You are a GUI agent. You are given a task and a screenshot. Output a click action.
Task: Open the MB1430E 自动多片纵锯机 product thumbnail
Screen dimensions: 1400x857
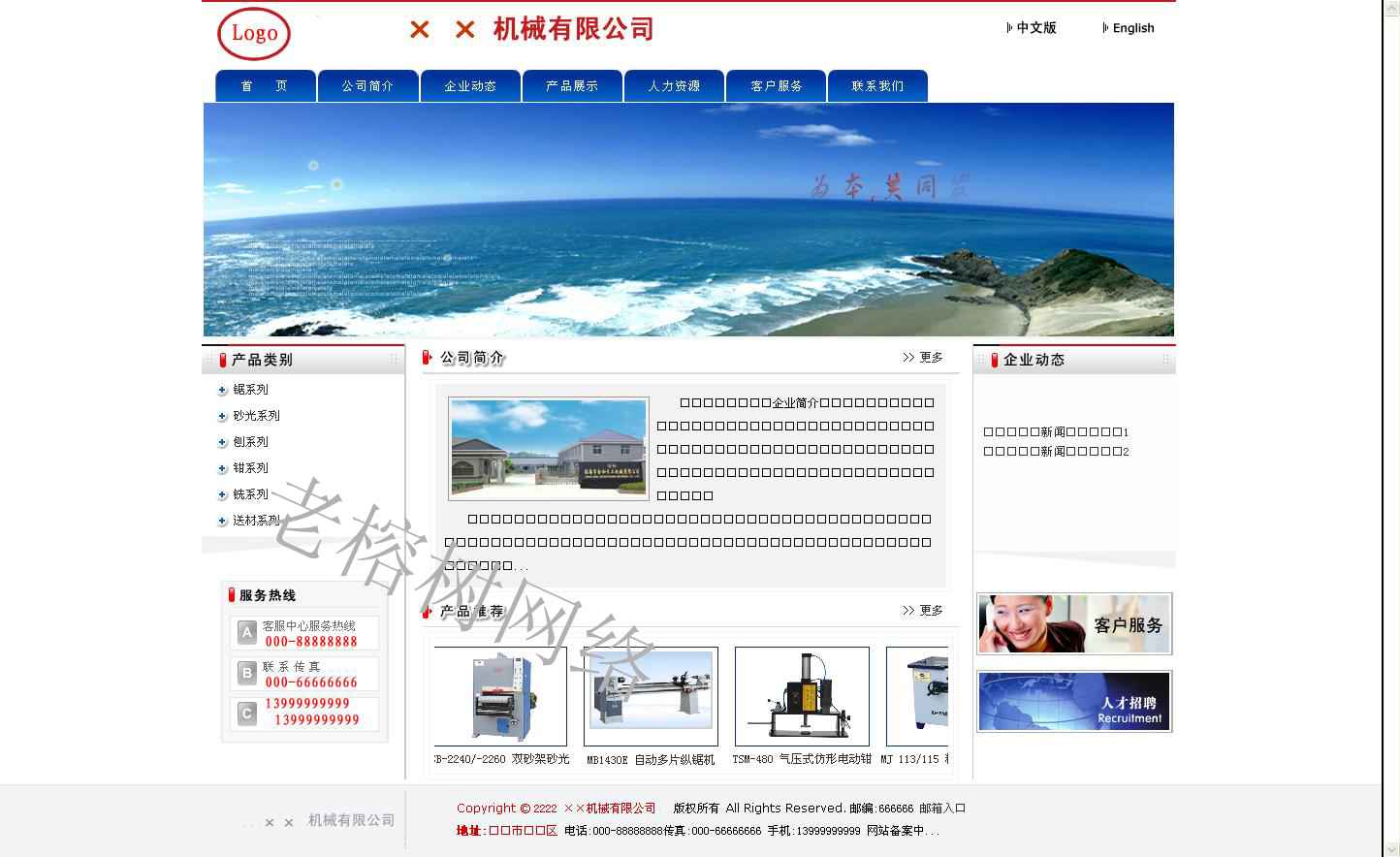[651, 696]
